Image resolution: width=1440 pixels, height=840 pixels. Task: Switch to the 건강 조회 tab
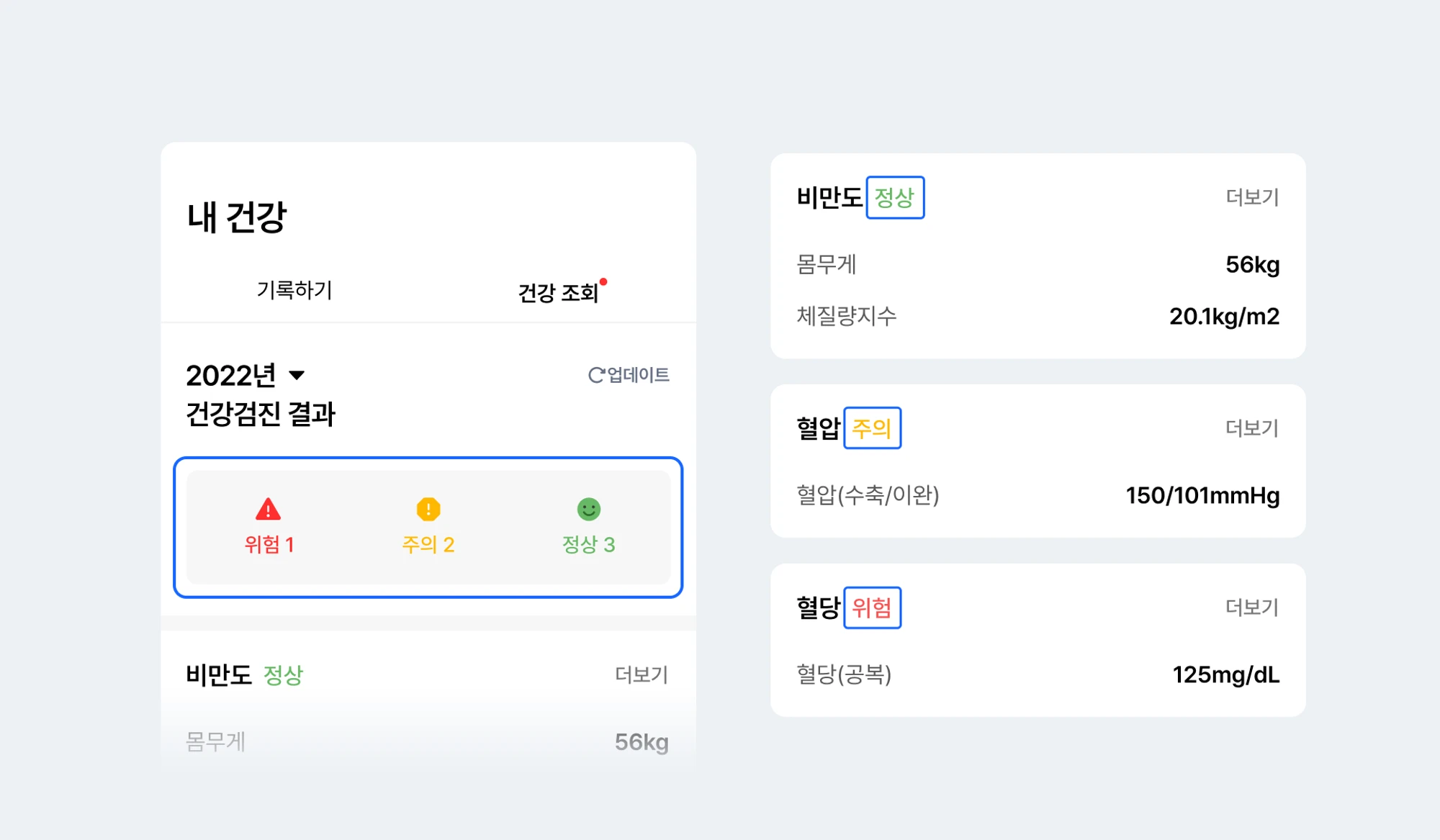pos(558,292)
